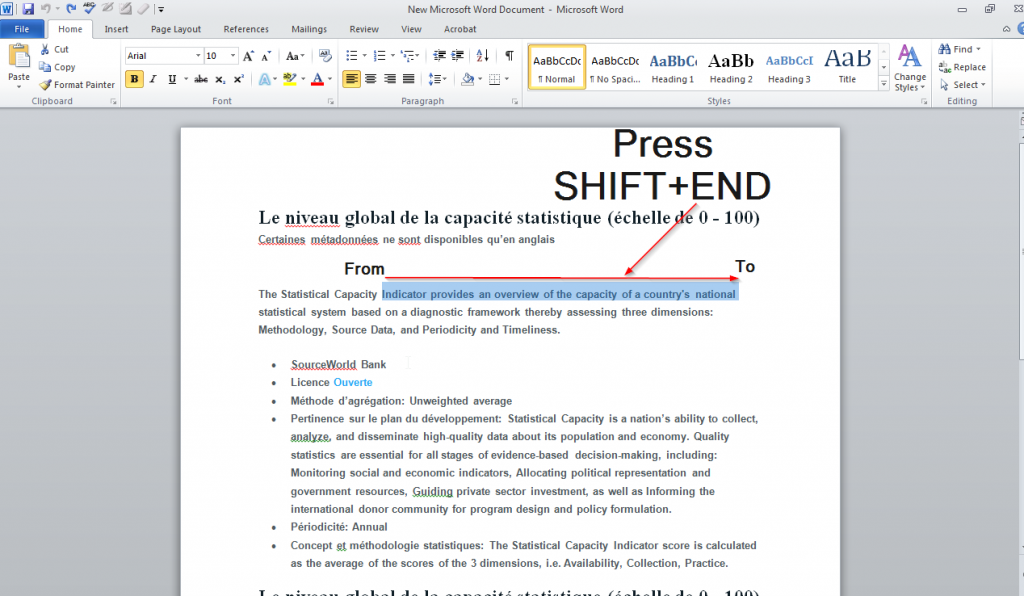Switch to the References tab
Image resolution: width=1024 pixels, height=596 pixels.
point(246,29)
